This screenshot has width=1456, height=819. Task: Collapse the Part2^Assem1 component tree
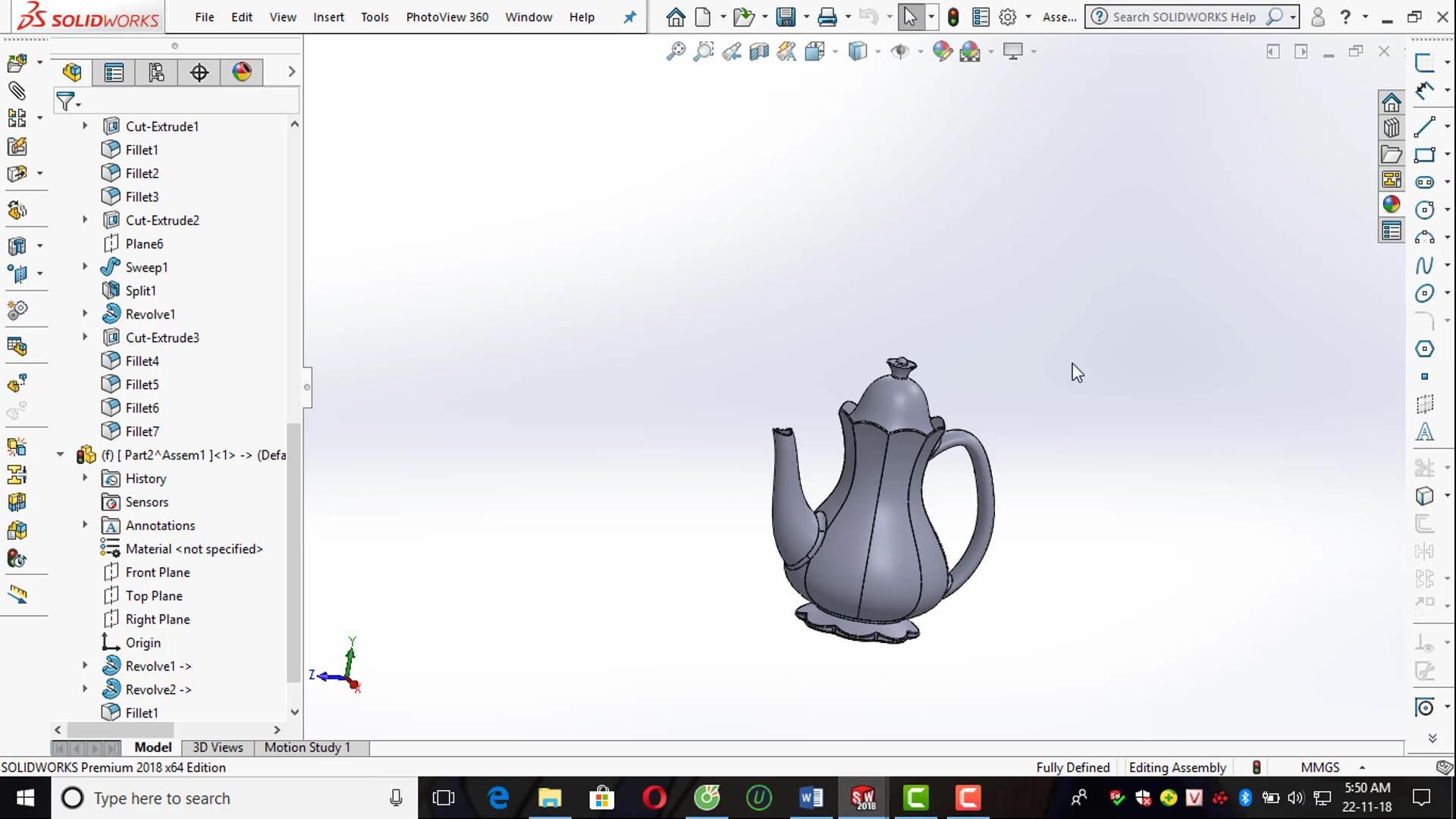point(60,455)
